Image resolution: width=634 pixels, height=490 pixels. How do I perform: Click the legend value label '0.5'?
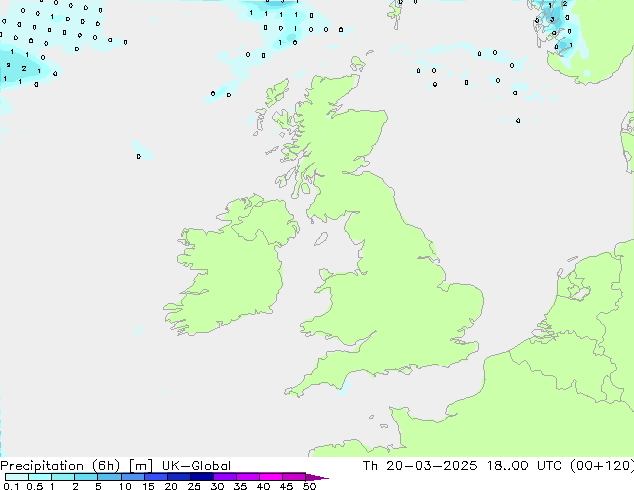[35, 486]
